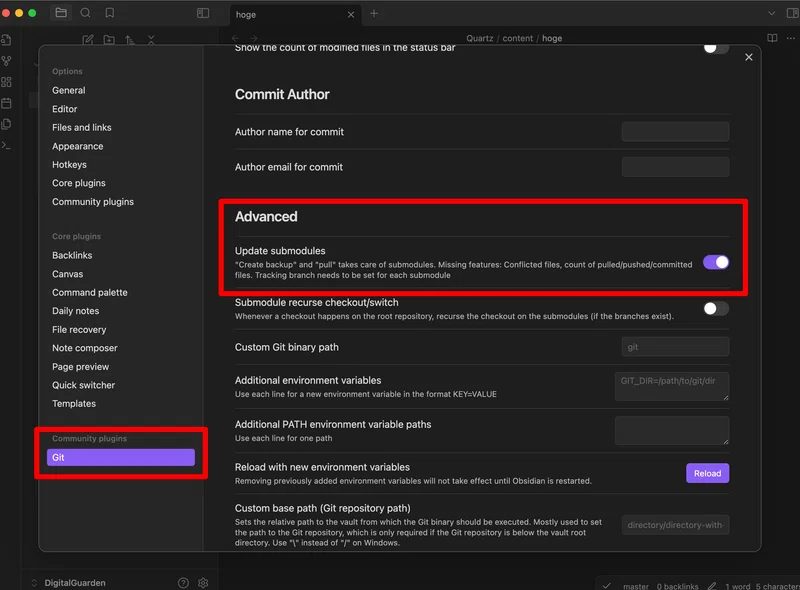Open Templates plugin settings
The width and height of the screenshot is (800, 590).
(74, 404)
